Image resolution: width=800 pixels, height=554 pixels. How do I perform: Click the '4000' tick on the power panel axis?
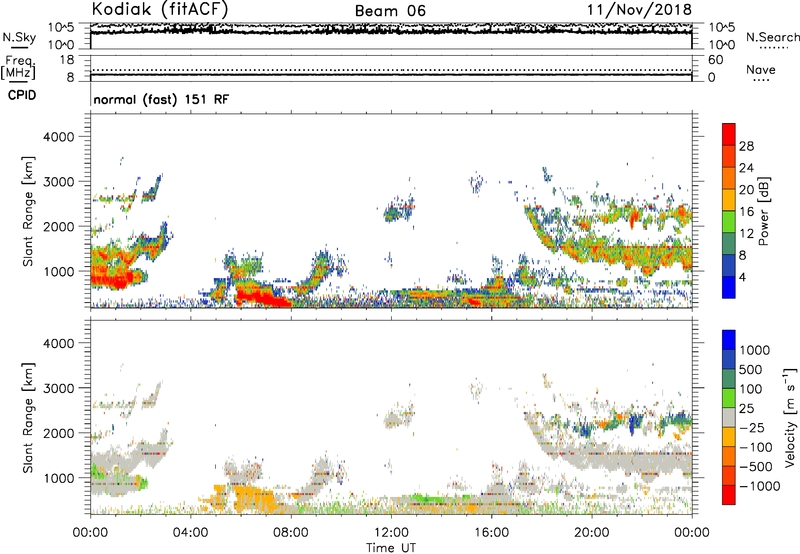pyautogui.click(x=58, y=137)
